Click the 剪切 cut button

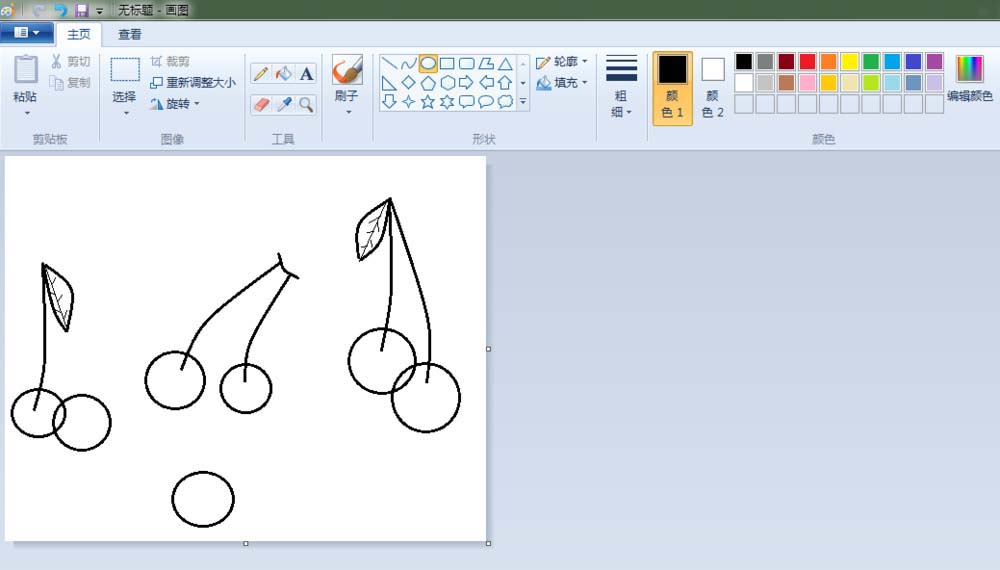tap(71, 61)
